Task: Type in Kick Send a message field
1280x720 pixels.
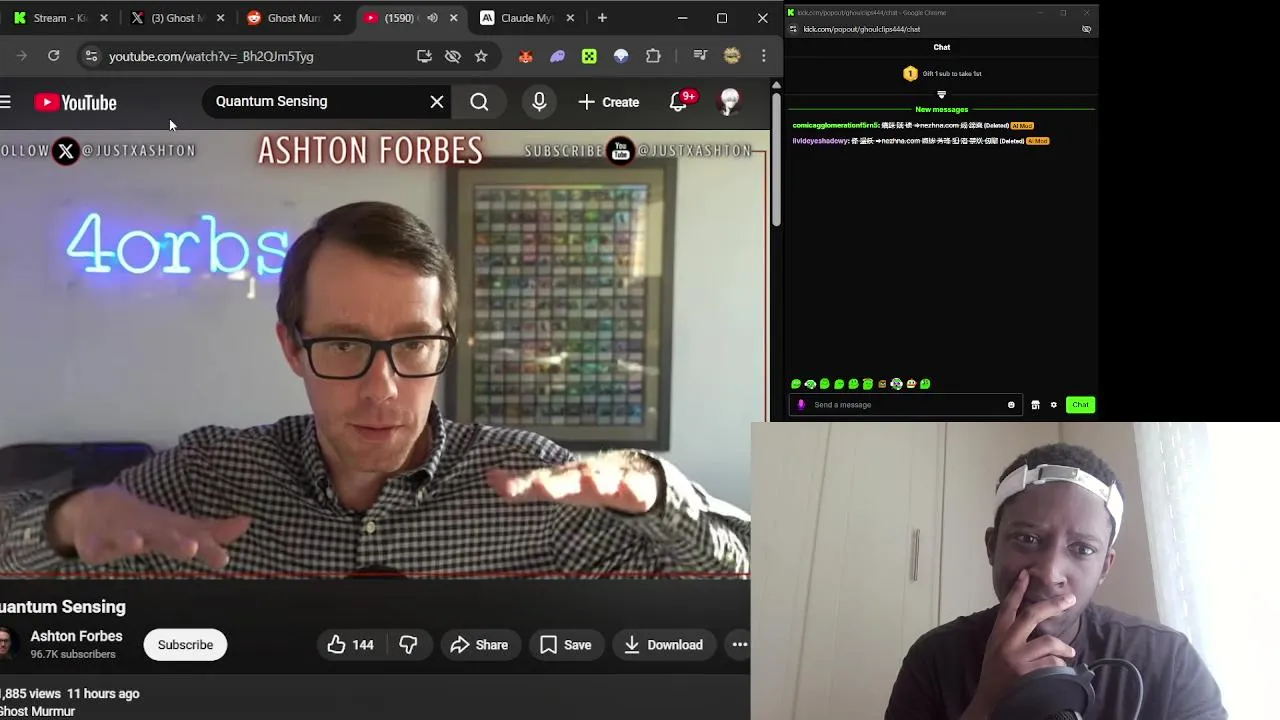Action: click(905, 405)
